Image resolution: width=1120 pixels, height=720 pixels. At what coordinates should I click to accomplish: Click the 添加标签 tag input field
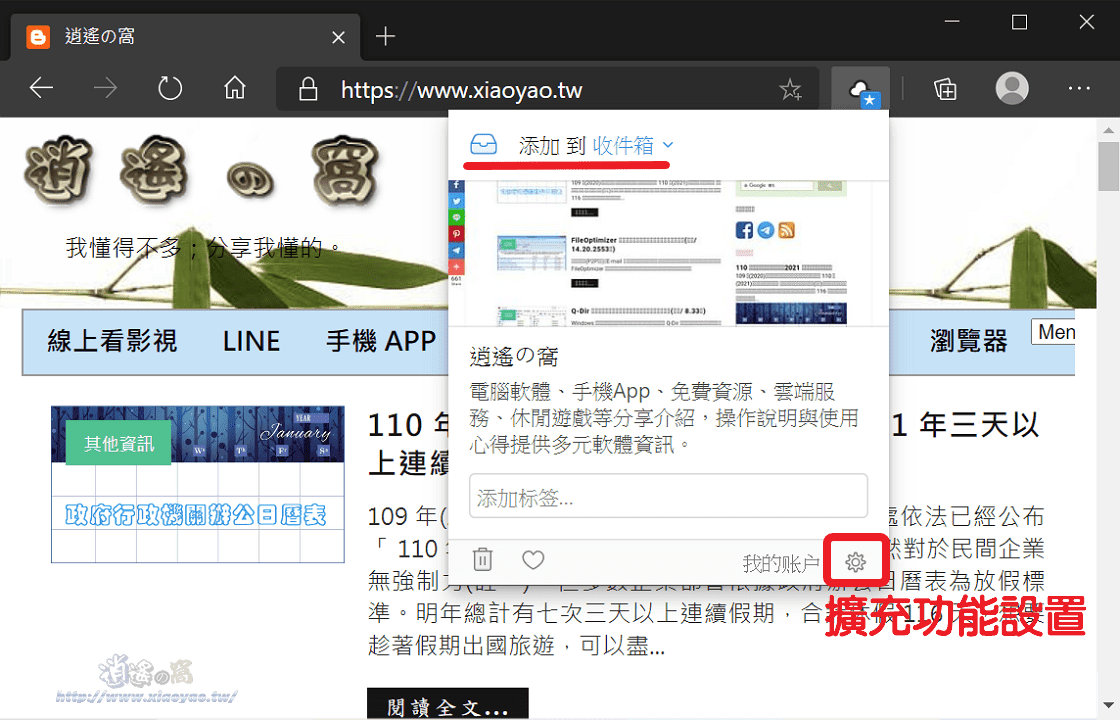[x=668, y=496]
